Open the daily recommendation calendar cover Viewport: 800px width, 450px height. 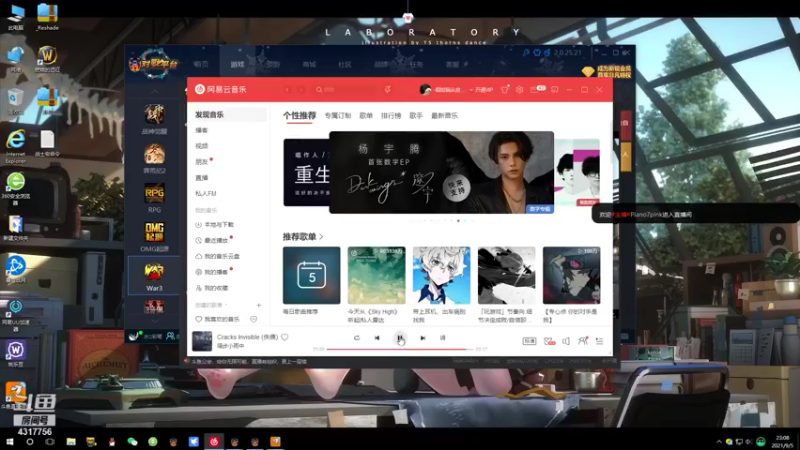(311, 276)
